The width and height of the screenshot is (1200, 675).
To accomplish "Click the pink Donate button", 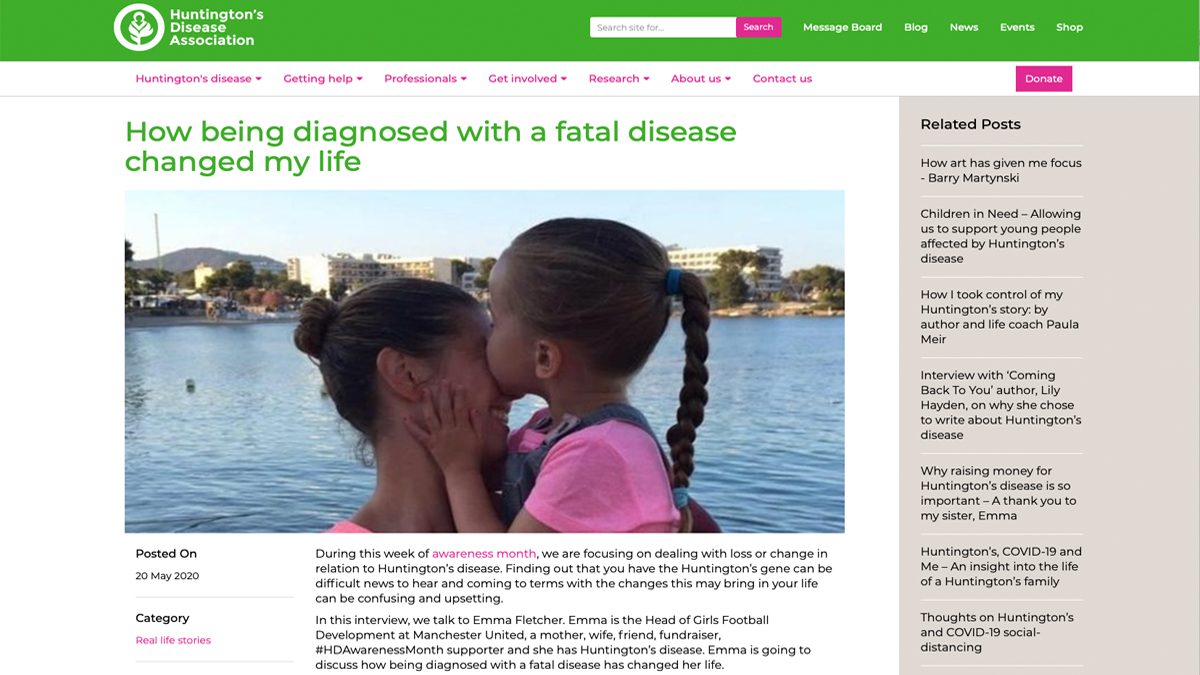I will coord(1043,79).
